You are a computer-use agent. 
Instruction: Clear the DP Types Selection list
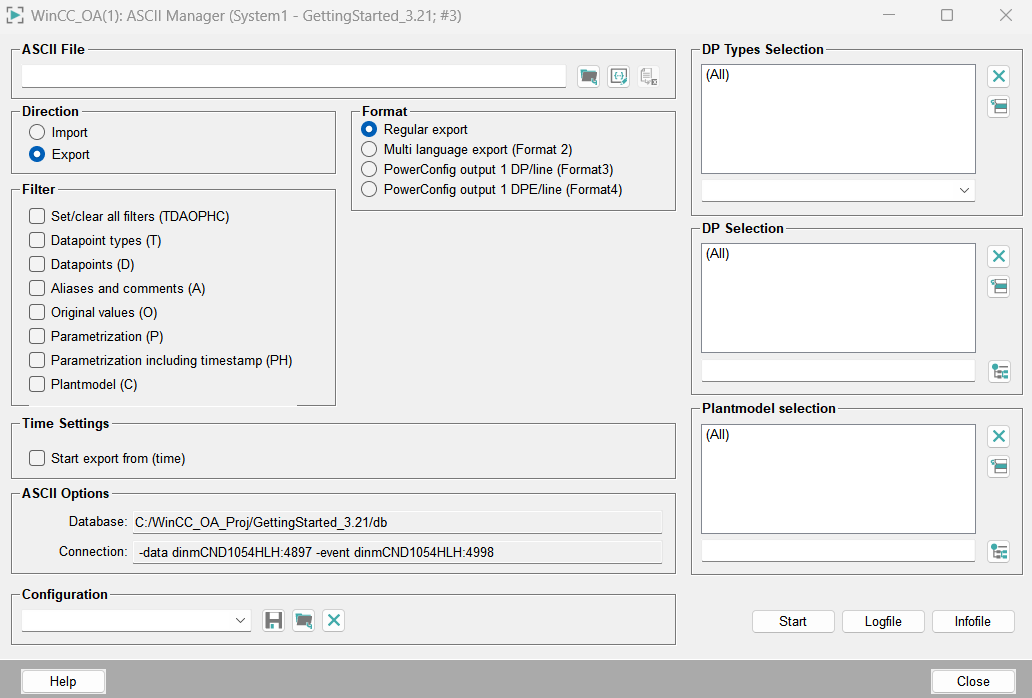998,77
